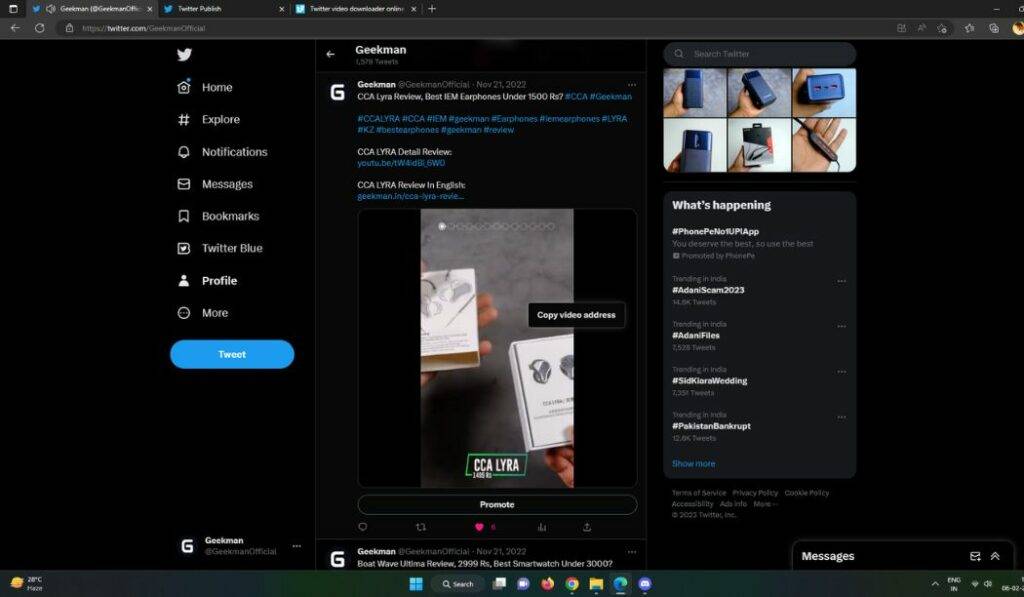
Task: Switch to the Twitter video downloader tab
Action: (357, 9)
